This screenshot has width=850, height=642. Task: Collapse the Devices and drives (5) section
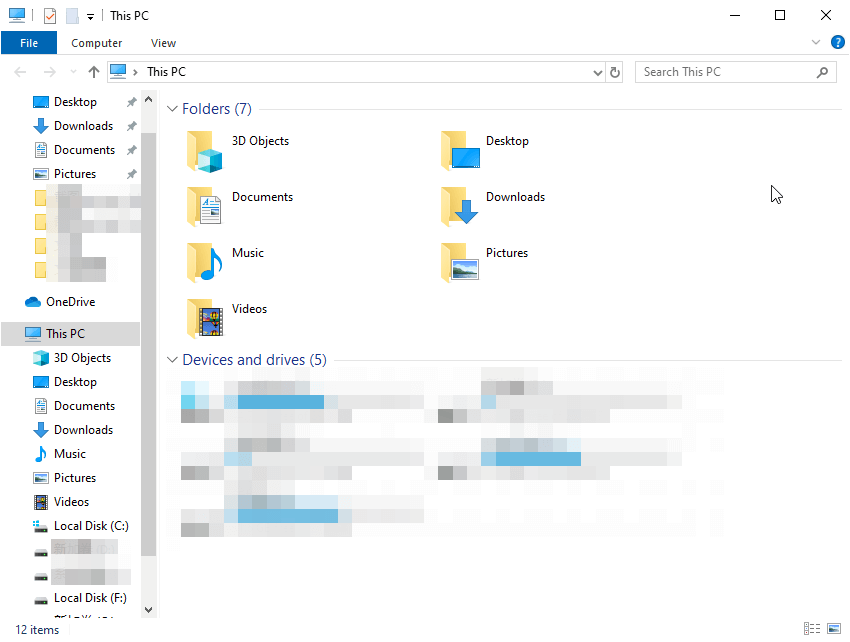tap(172, 359)
